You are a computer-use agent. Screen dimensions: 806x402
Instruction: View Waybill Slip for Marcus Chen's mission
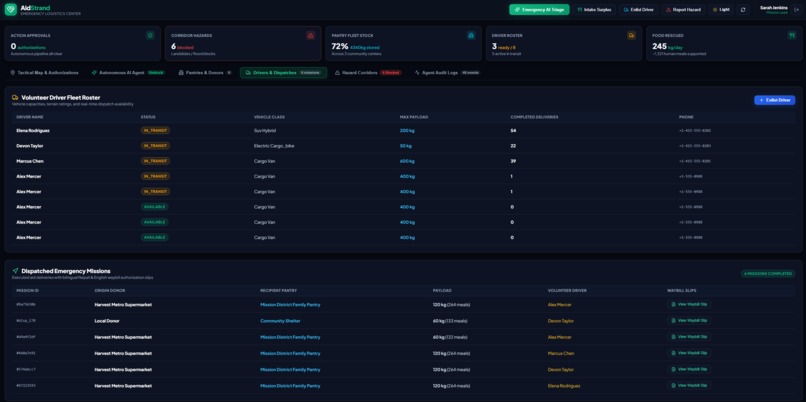[689, 353]
